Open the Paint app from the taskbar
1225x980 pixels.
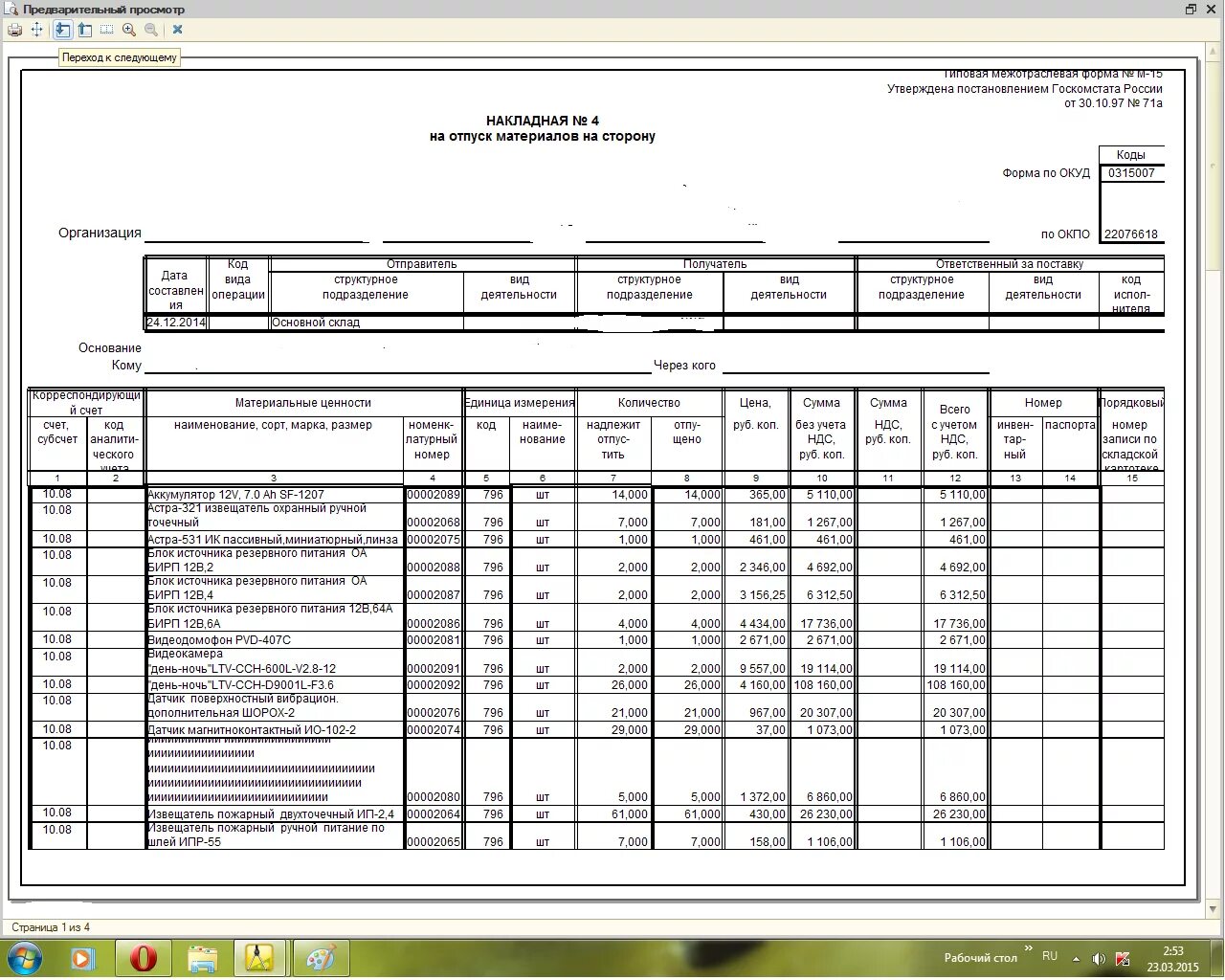(x=321, y=958)
